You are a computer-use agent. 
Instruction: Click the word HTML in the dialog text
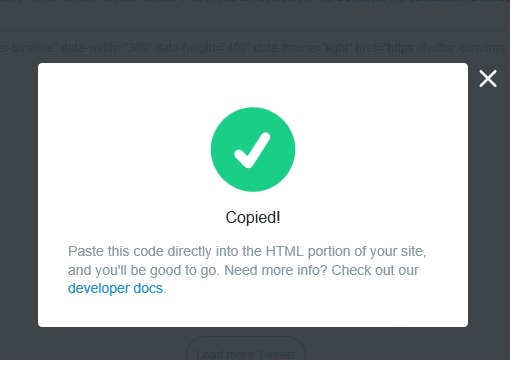285,251
